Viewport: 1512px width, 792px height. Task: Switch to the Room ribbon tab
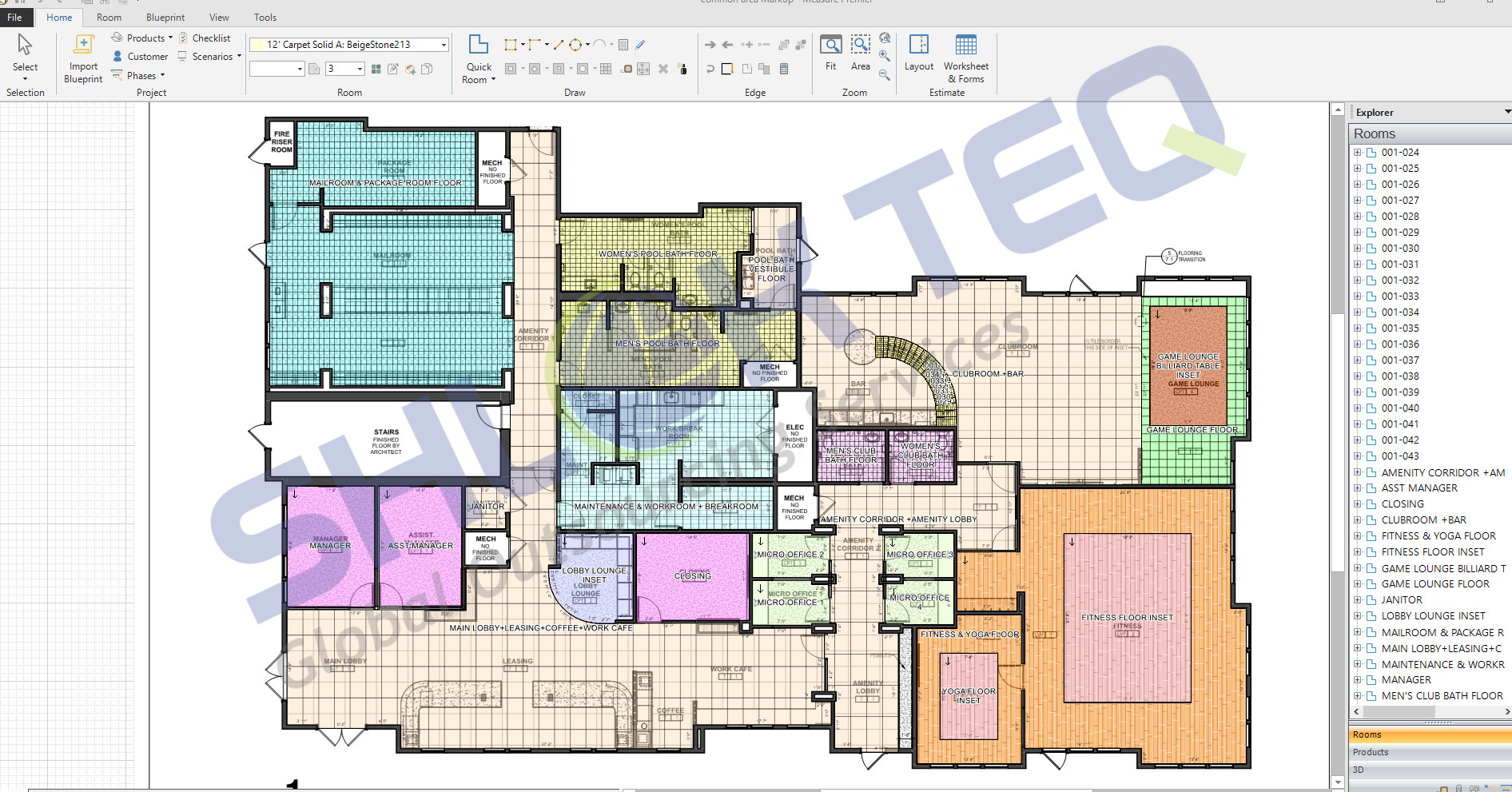pos(109,17)
